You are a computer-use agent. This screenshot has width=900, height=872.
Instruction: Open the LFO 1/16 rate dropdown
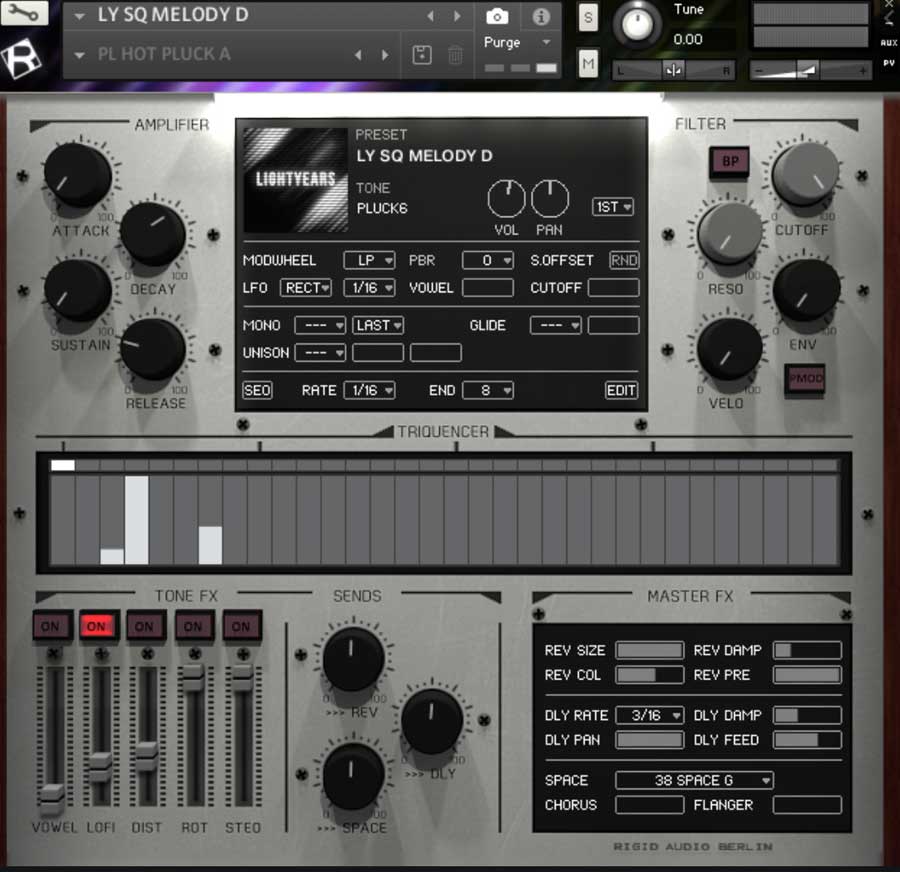point(369,288)
